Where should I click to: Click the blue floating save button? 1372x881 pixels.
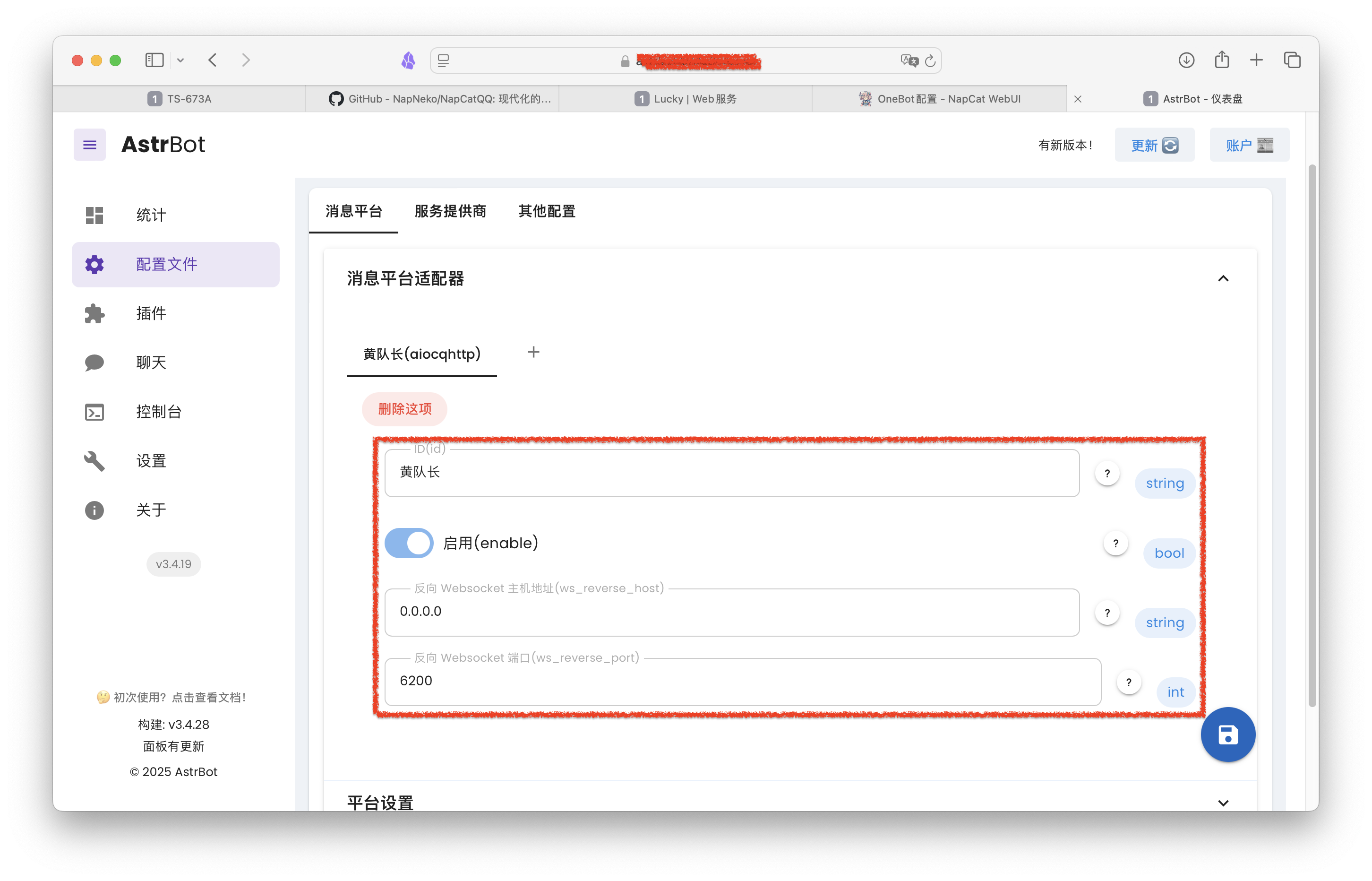[1227, 735]
